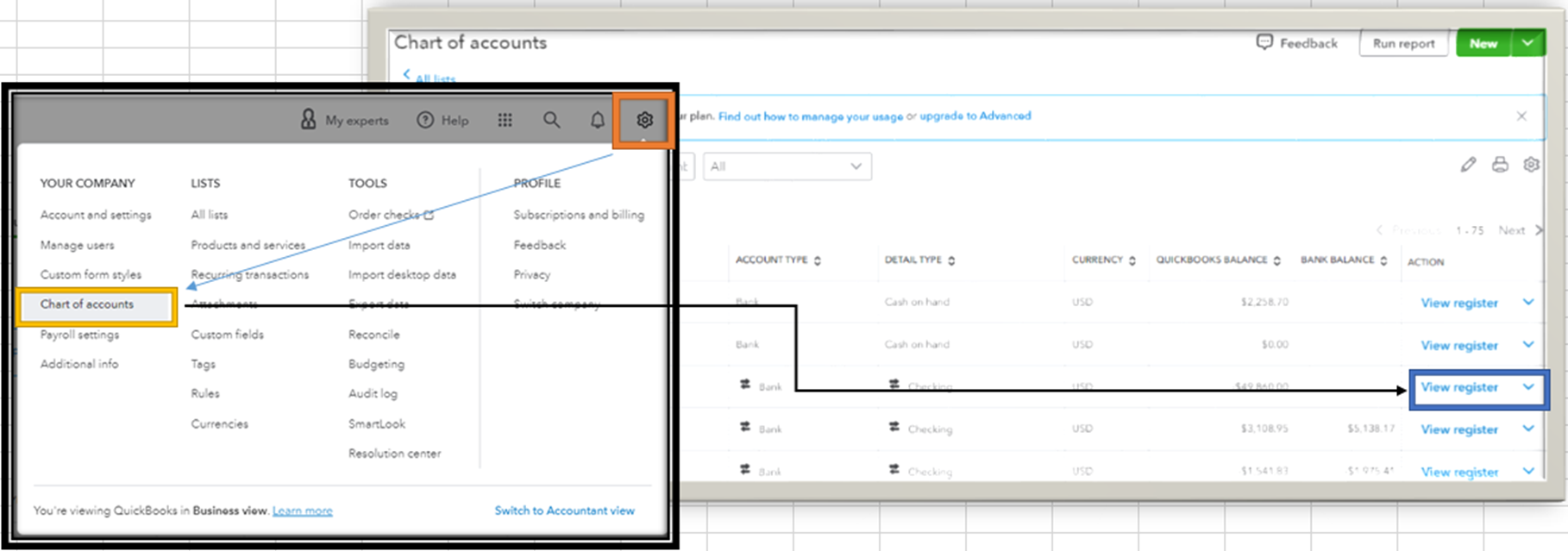Open table settings gear icon
This screenshot has height=551, width=1568.
(x=1531, y=165)
